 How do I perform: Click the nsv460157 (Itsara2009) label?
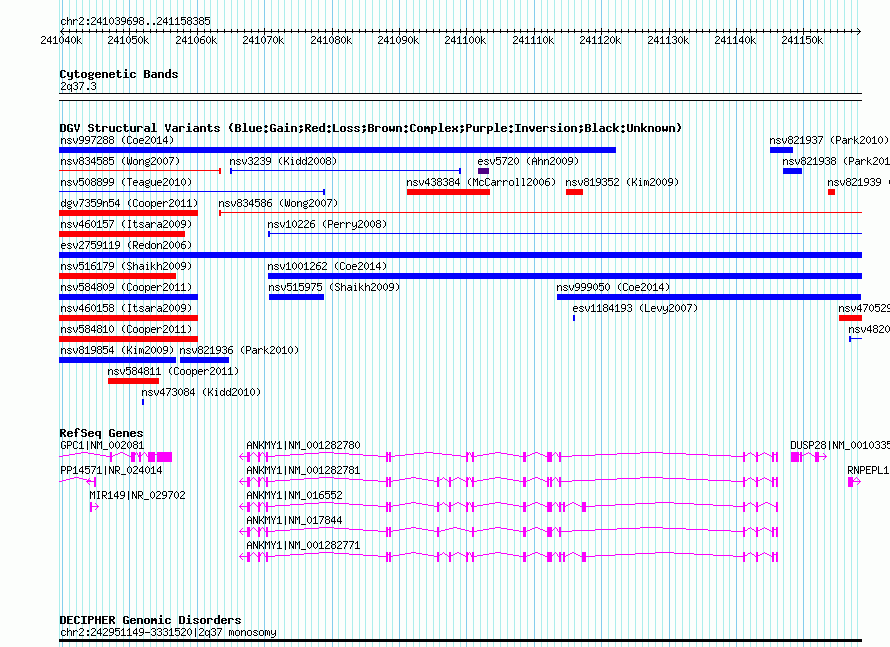[x=126, y=224]
